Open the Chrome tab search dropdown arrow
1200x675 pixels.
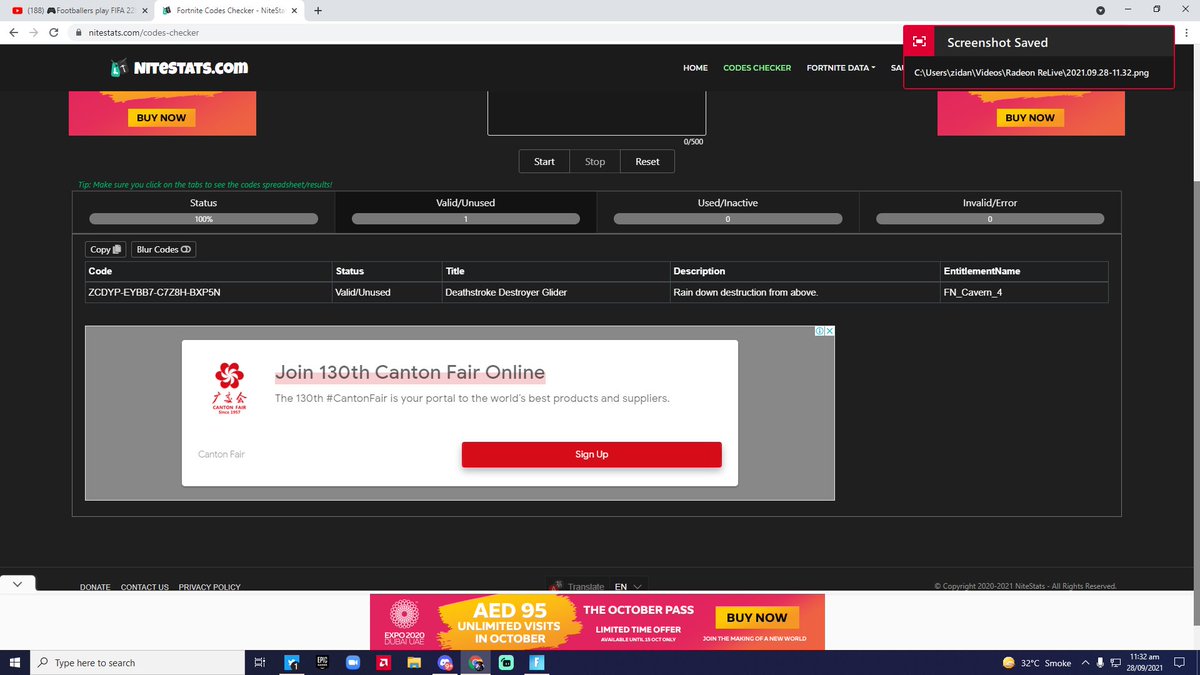(1100, 10)
